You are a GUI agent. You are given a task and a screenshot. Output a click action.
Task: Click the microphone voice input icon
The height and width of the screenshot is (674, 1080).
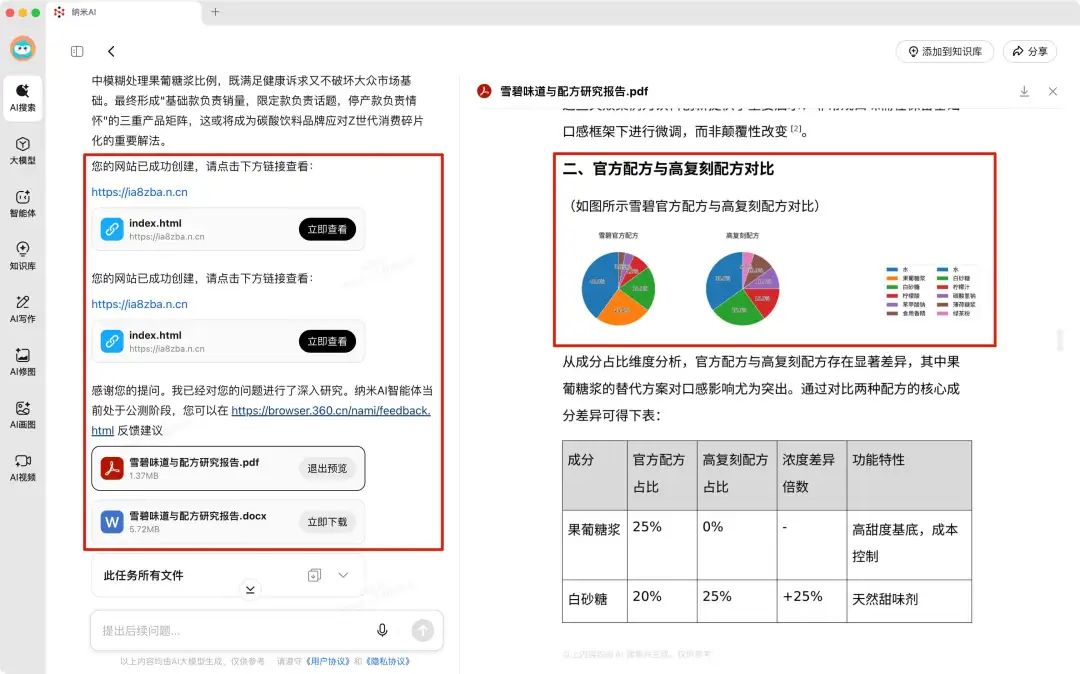click(382, 630)
